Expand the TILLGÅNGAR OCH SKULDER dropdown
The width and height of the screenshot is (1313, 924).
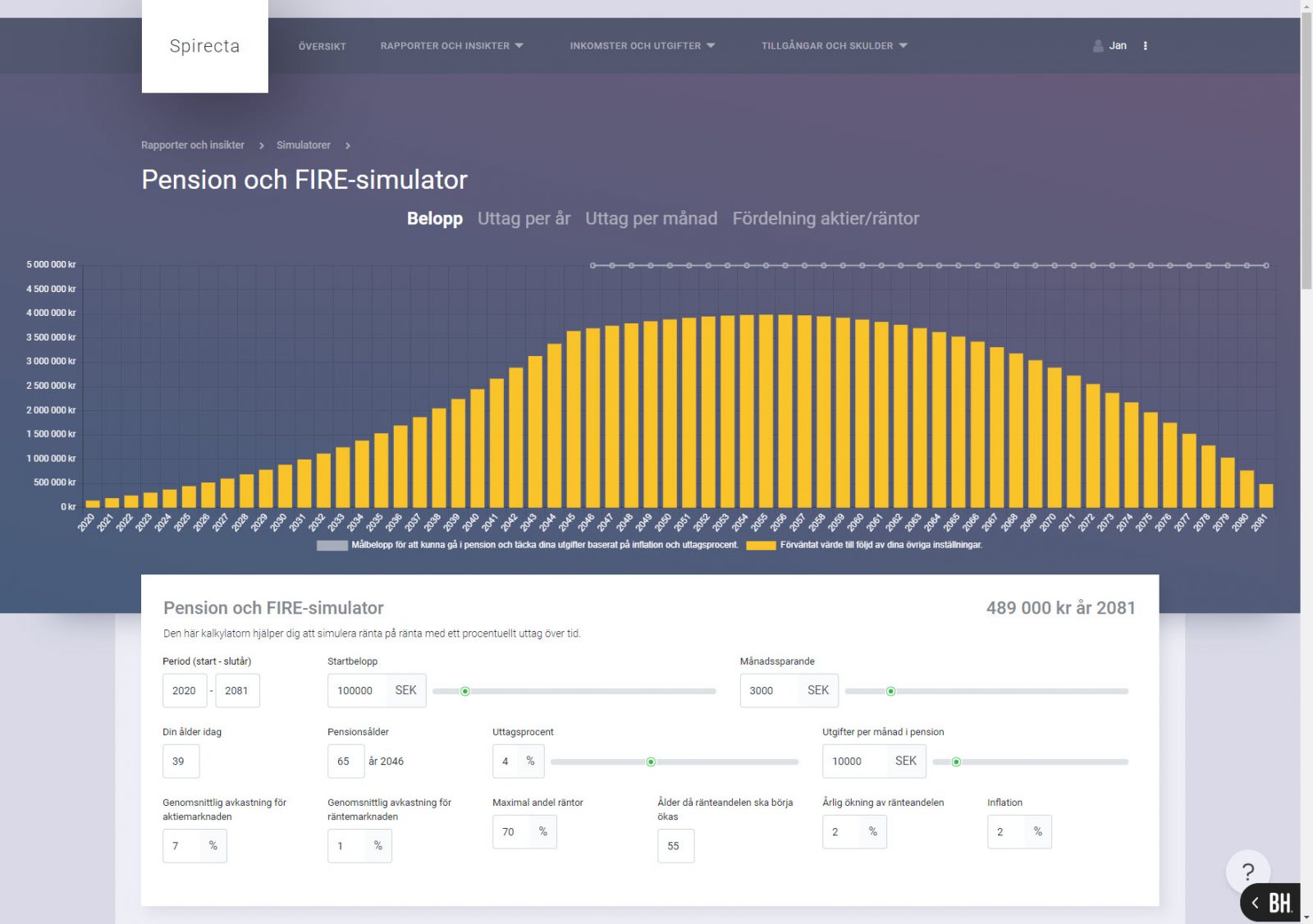pyautogui.click(x=834, y=46)
